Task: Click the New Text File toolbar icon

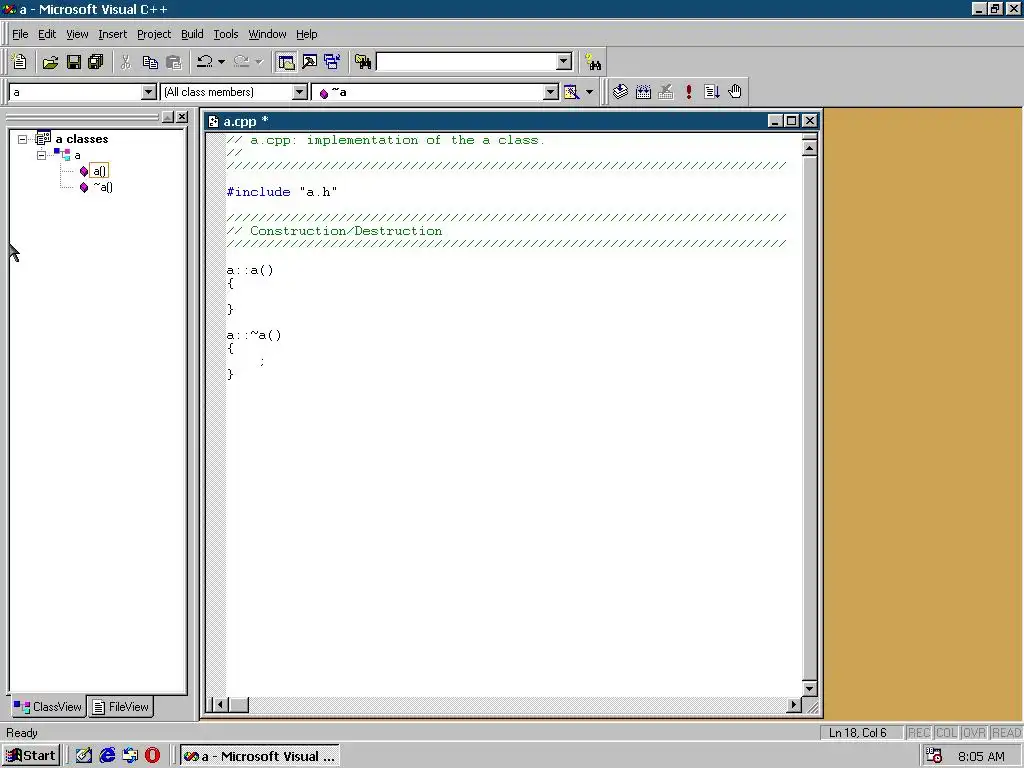Action: pos(19,62)
